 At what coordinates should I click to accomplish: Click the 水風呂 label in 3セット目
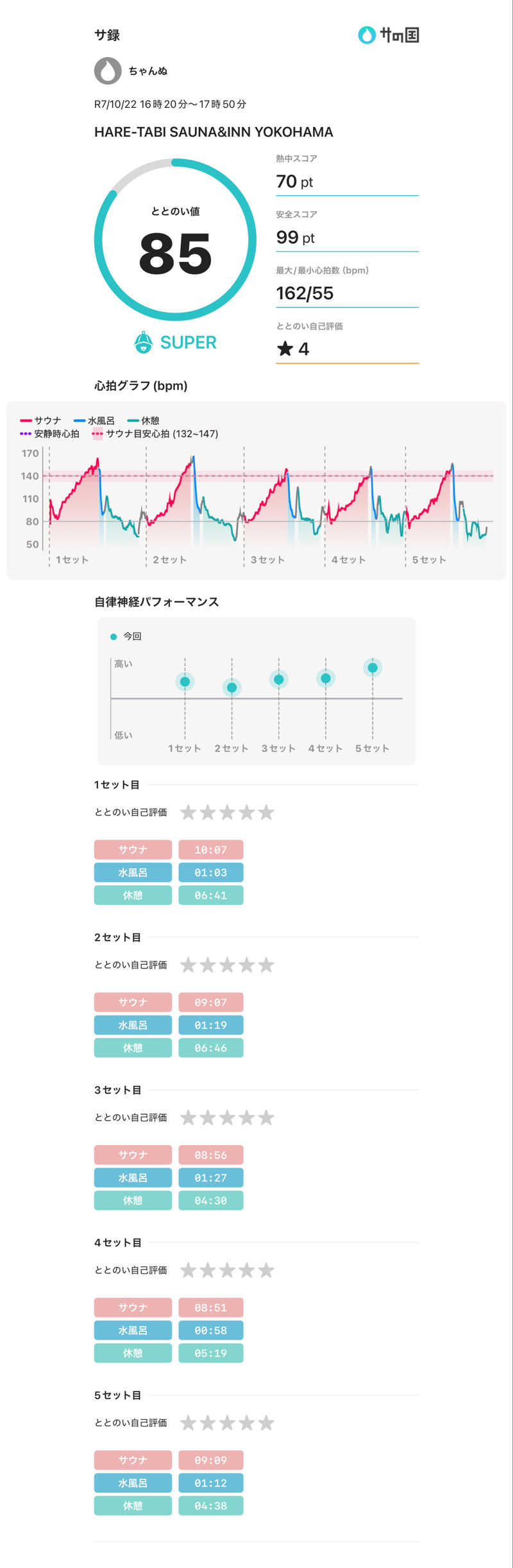(x=133, y=1178)
